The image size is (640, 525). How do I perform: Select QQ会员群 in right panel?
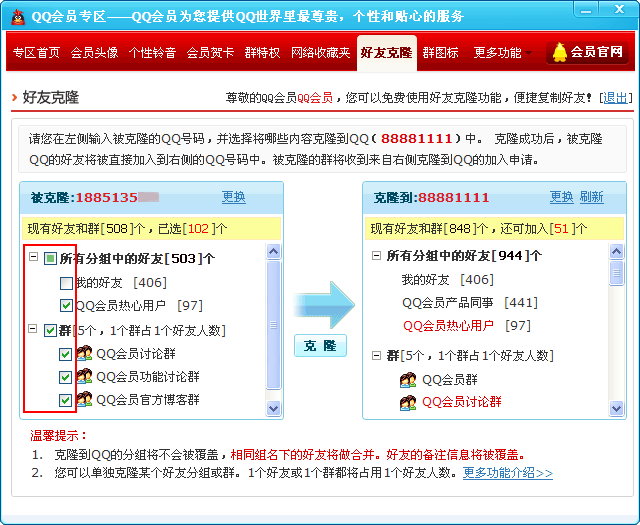coord(449,380)
